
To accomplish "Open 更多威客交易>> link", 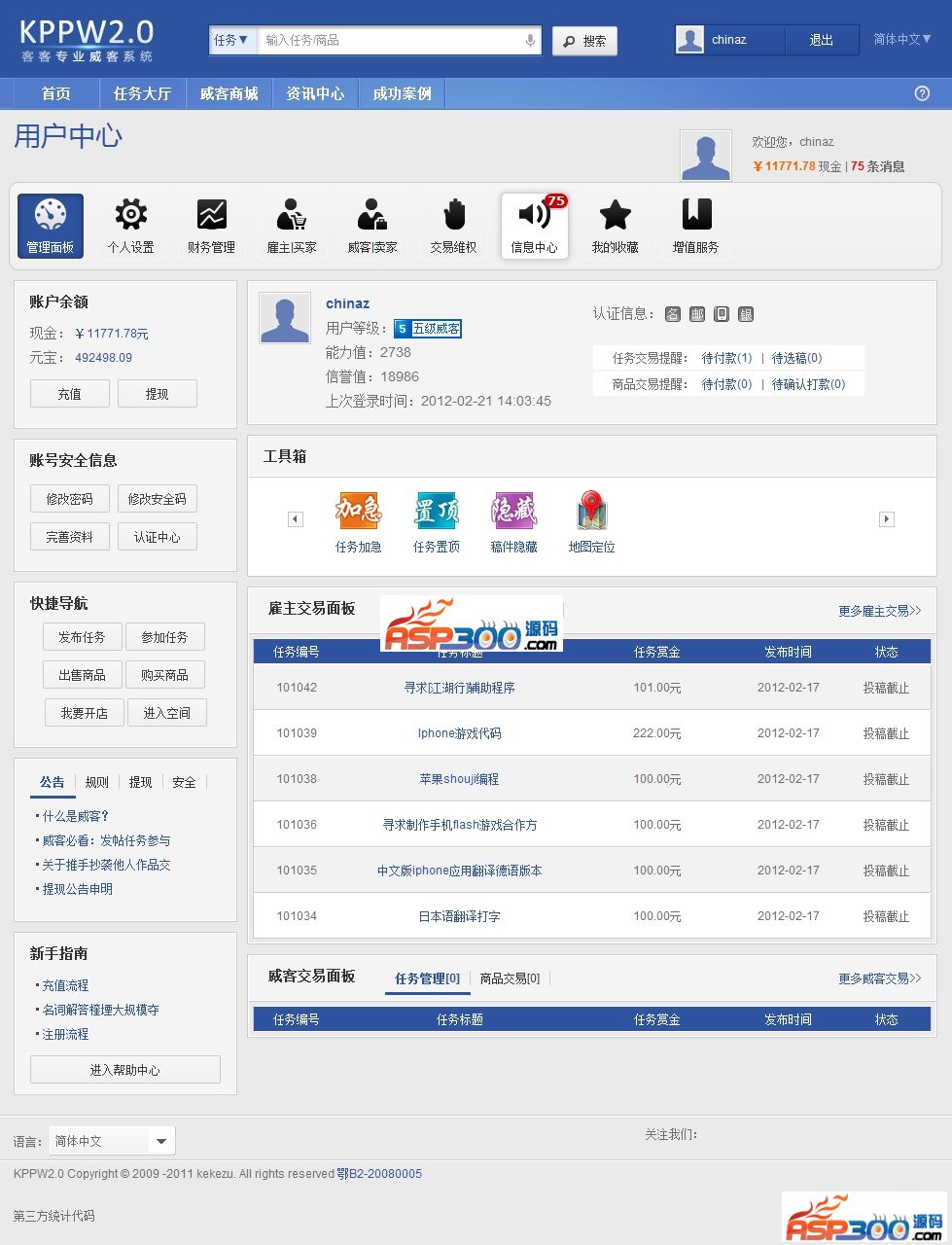I will pos(880,978).
